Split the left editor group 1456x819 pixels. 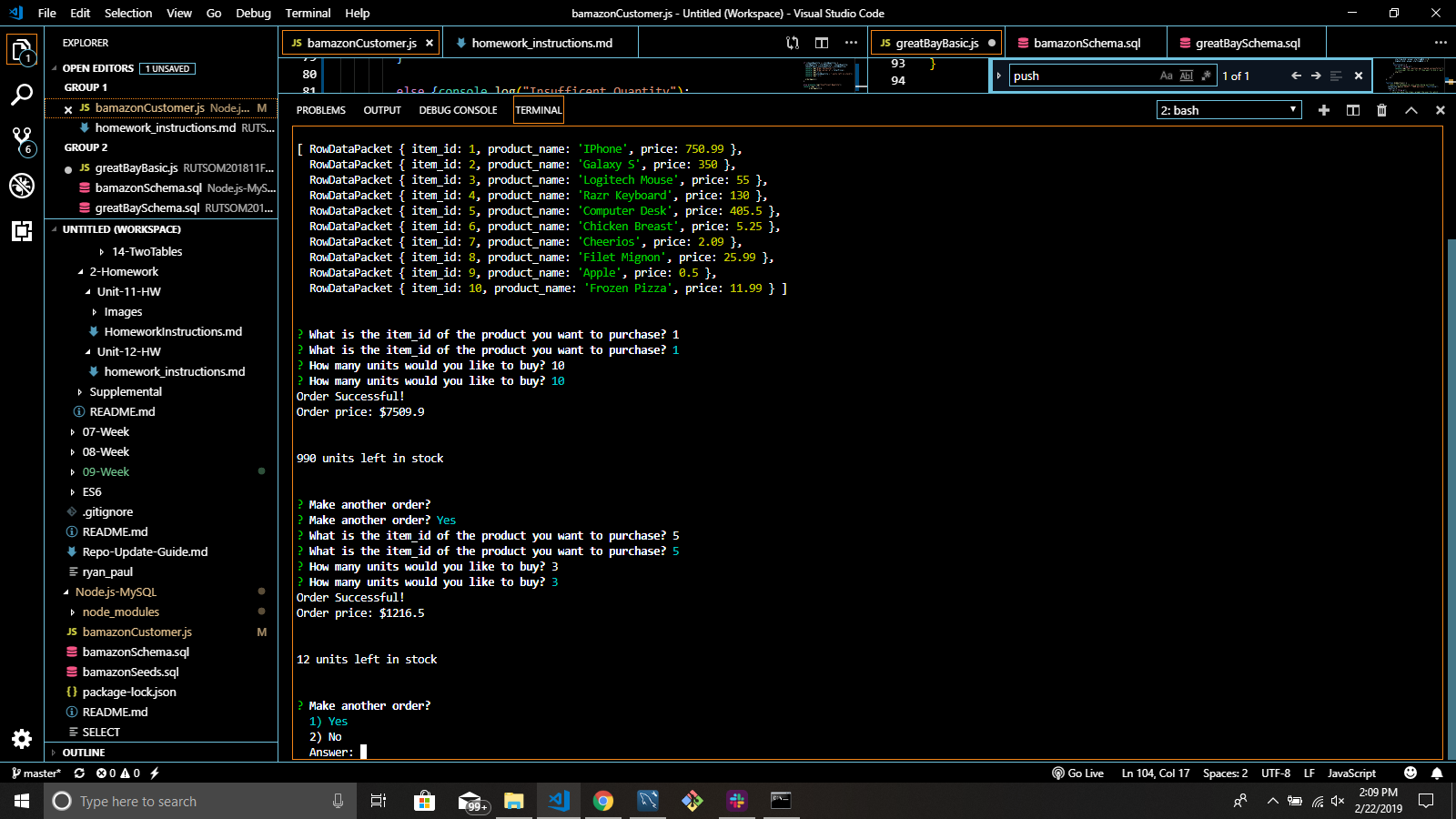coord(822,43)
